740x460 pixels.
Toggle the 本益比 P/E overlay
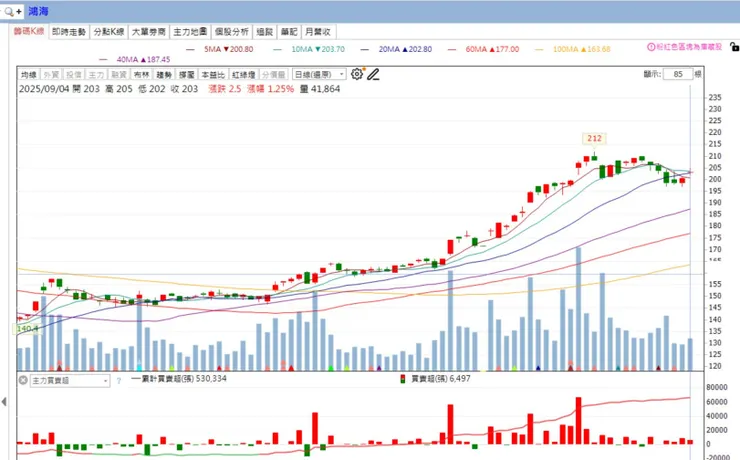tap(213, 75)
